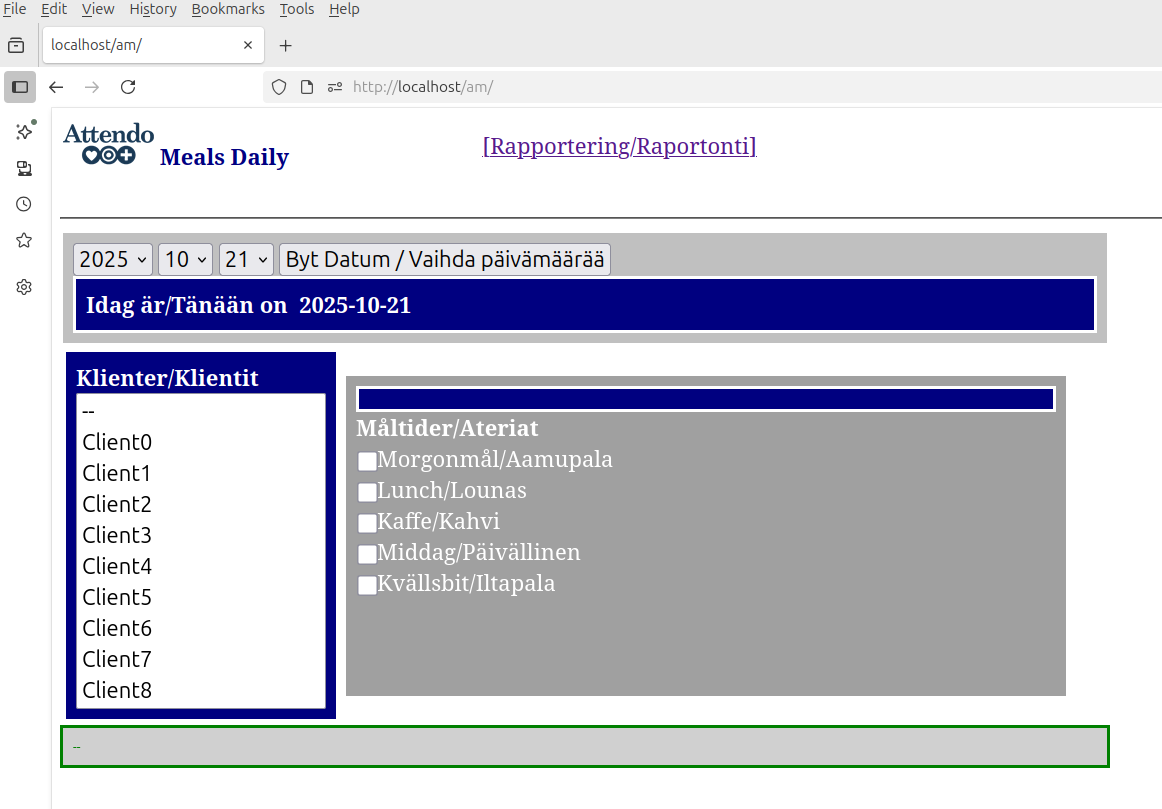Enable the Lunch/Lounas checkbox

coord(367,492)
